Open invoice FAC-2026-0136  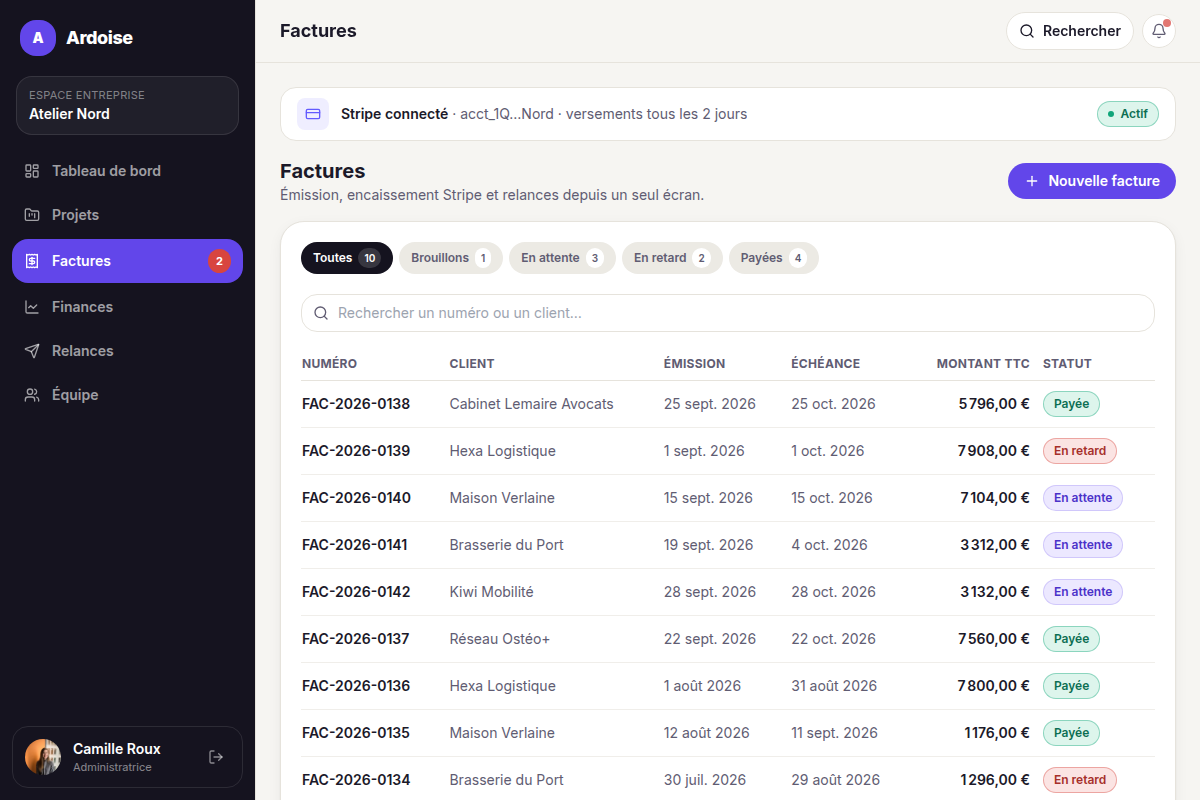[356, 686]
